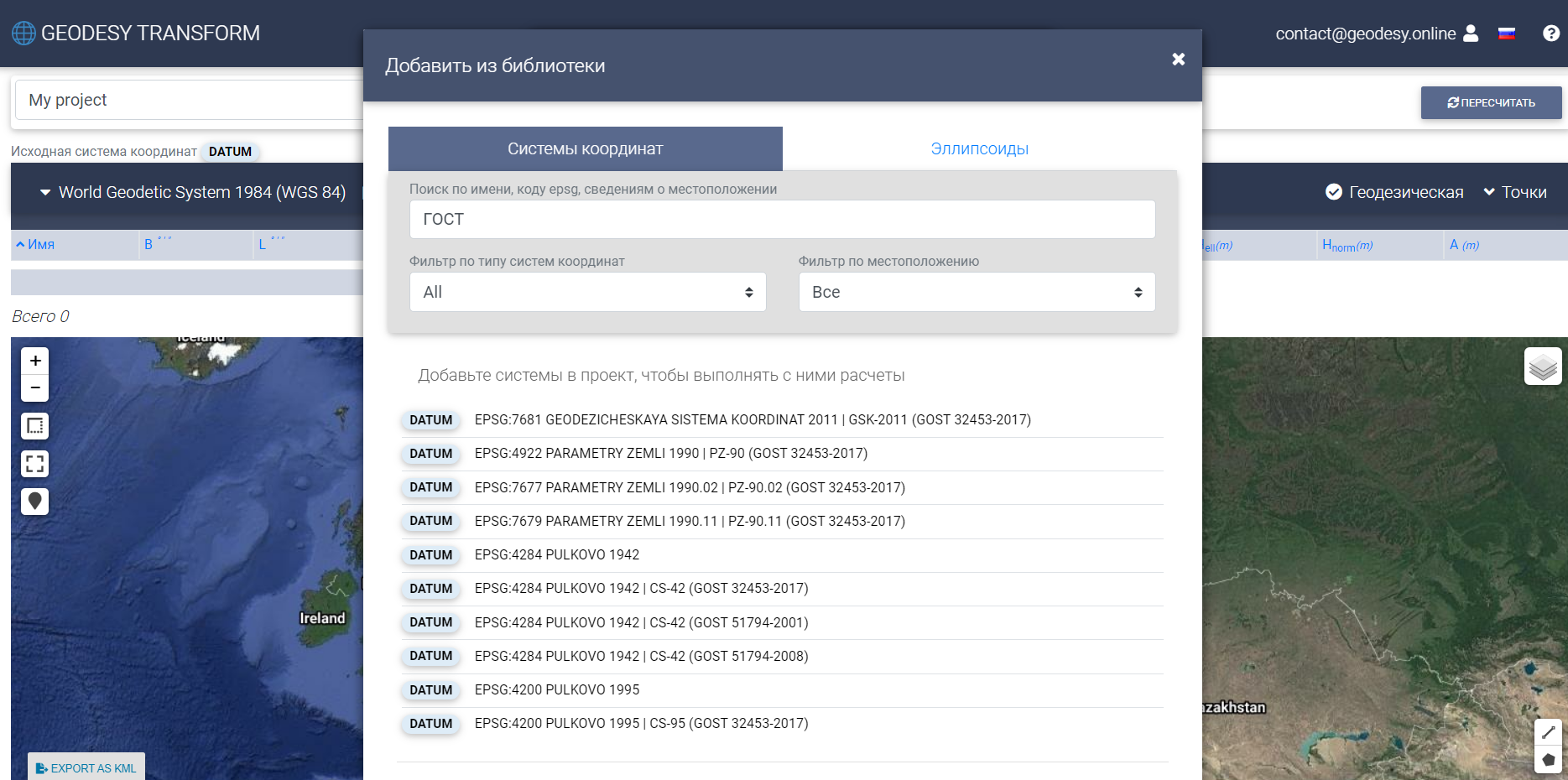Switch language using the Russian flag

pyautogui.click(x=1507, y=34)
